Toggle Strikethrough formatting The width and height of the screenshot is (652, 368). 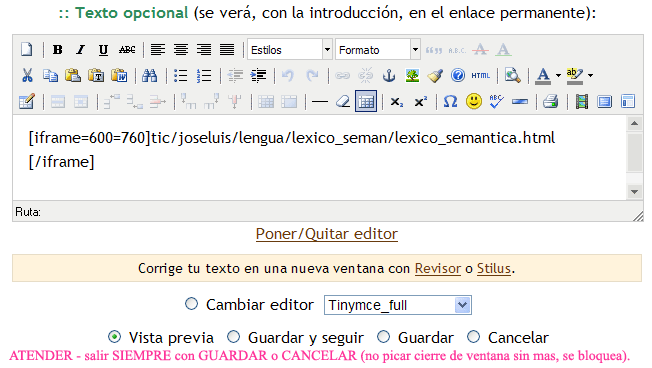(127, 50)
